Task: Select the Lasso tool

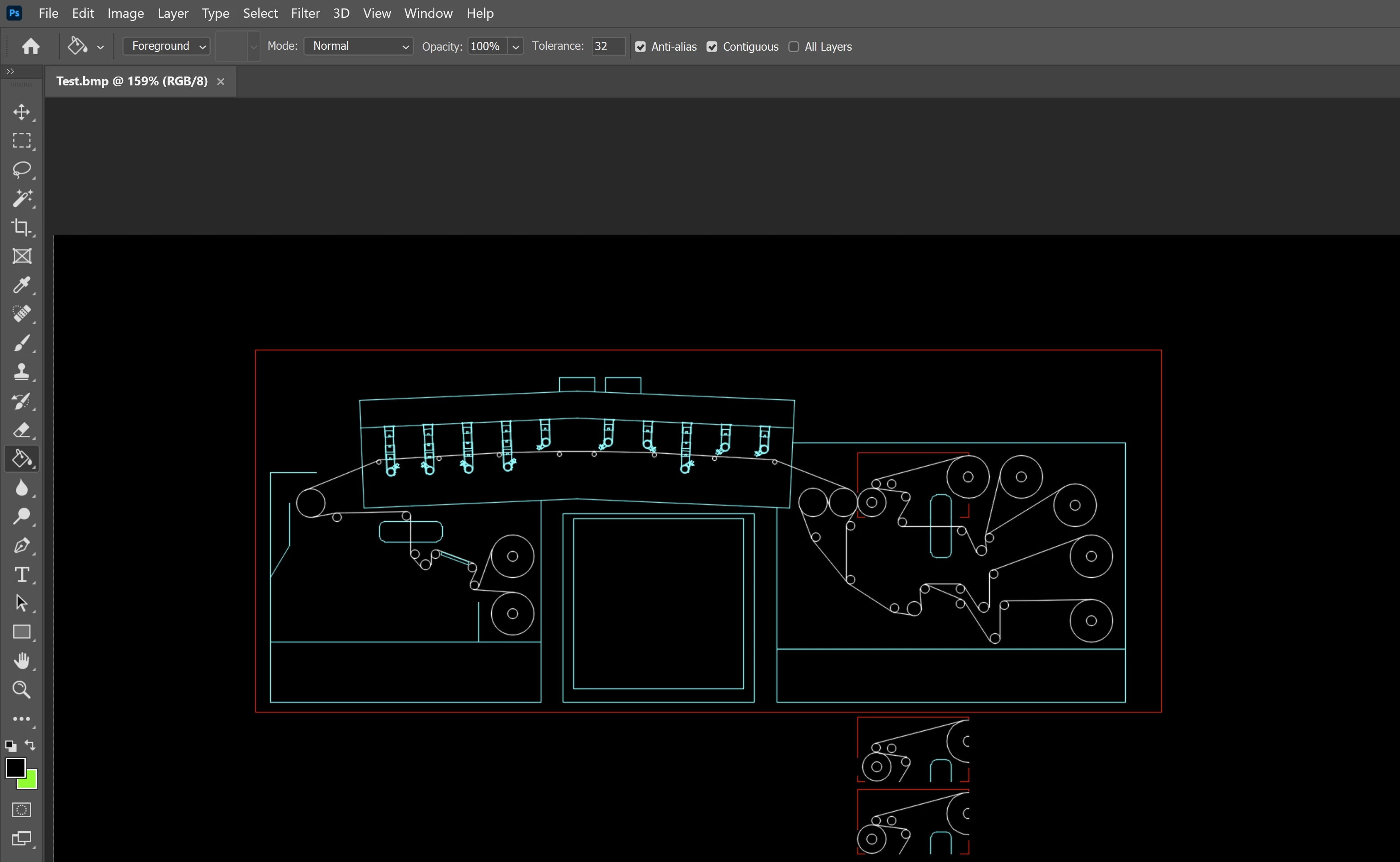Action: pyautogui.click(x=22, y=169)
